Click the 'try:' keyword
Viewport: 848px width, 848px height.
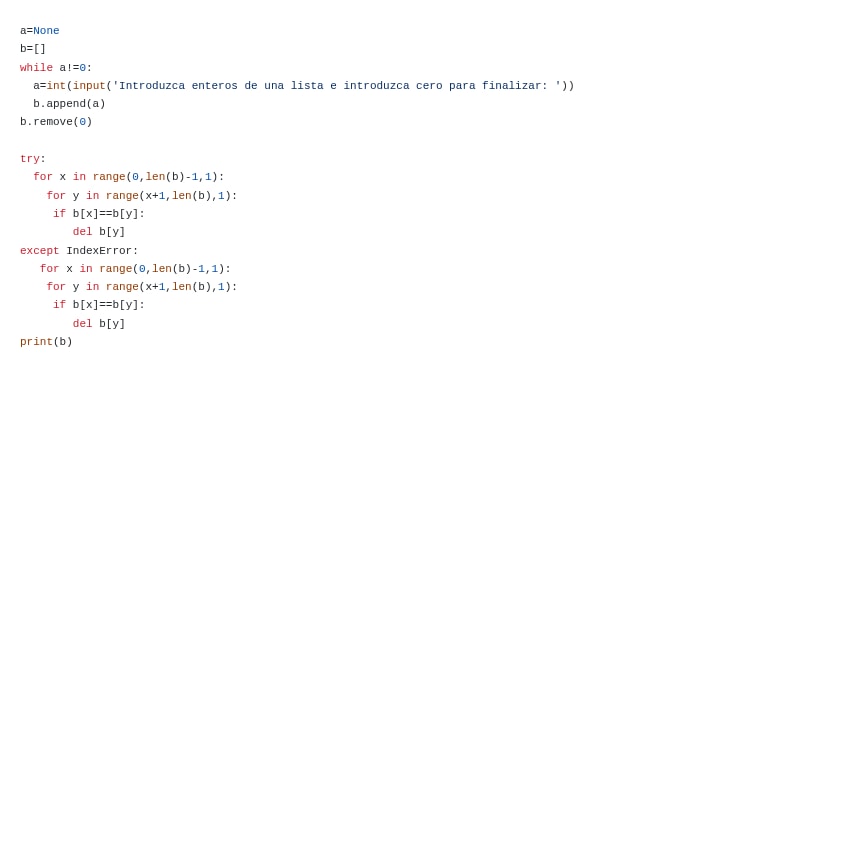pyautogui.click(x=33, y=159)
